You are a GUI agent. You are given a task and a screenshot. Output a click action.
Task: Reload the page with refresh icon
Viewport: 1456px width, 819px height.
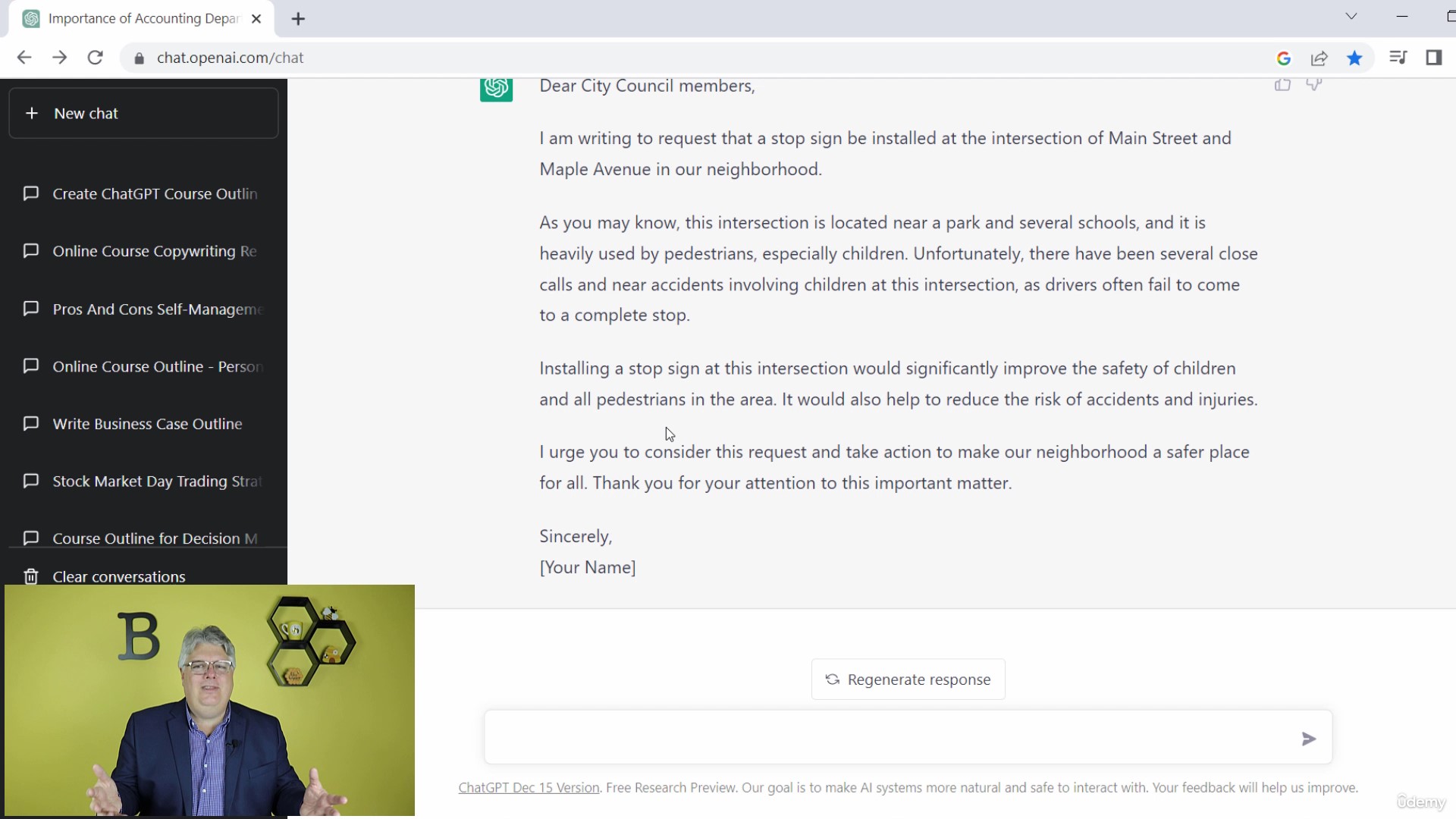pos(95,58)
